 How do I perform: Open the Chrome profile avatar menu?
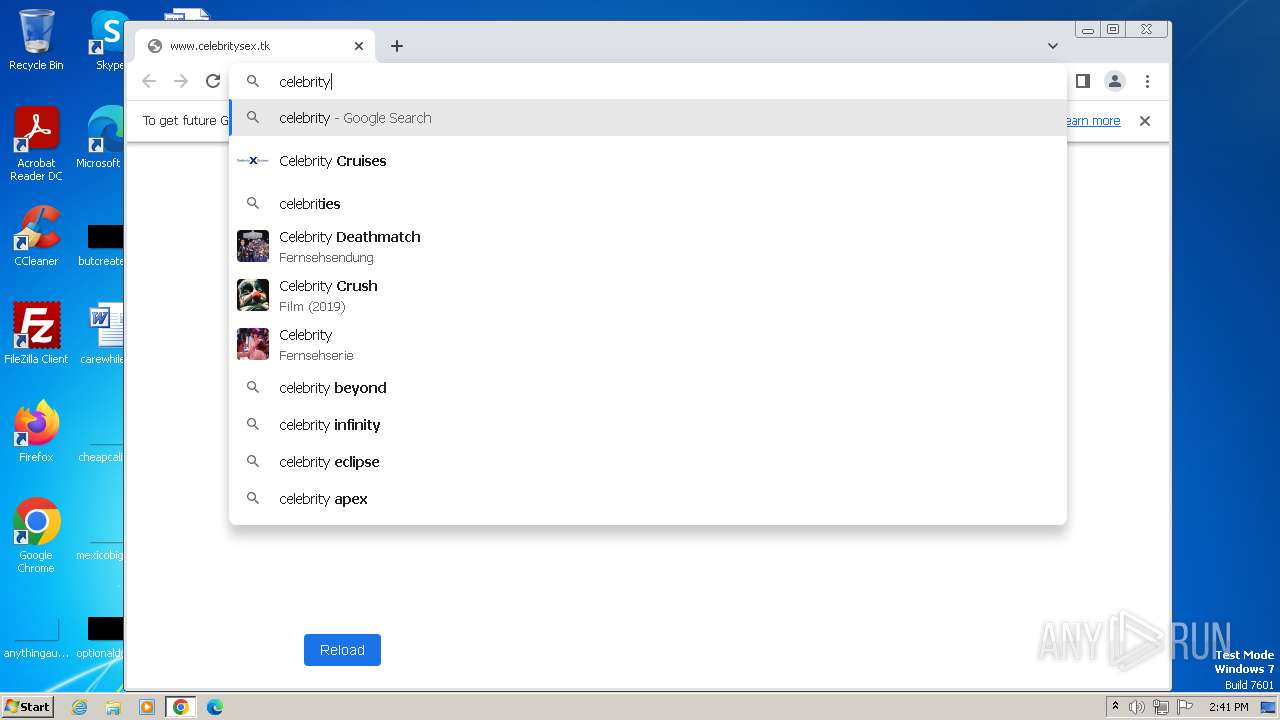point(1115,81)
